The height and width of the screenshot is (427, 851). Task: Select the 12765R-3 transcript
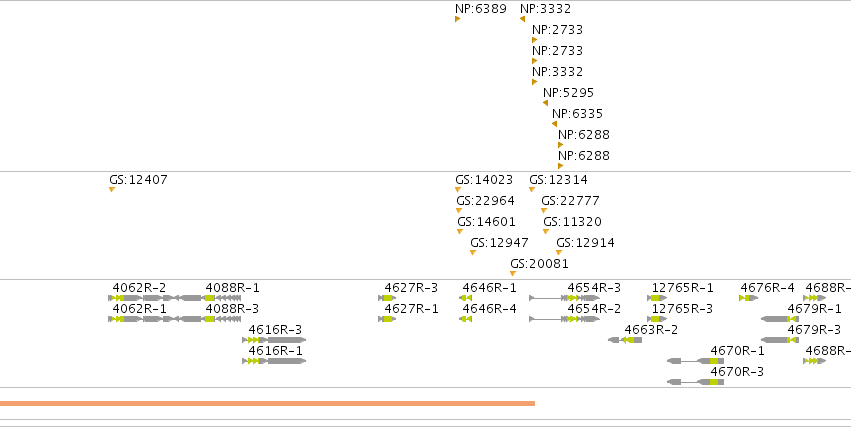(657, 319)
